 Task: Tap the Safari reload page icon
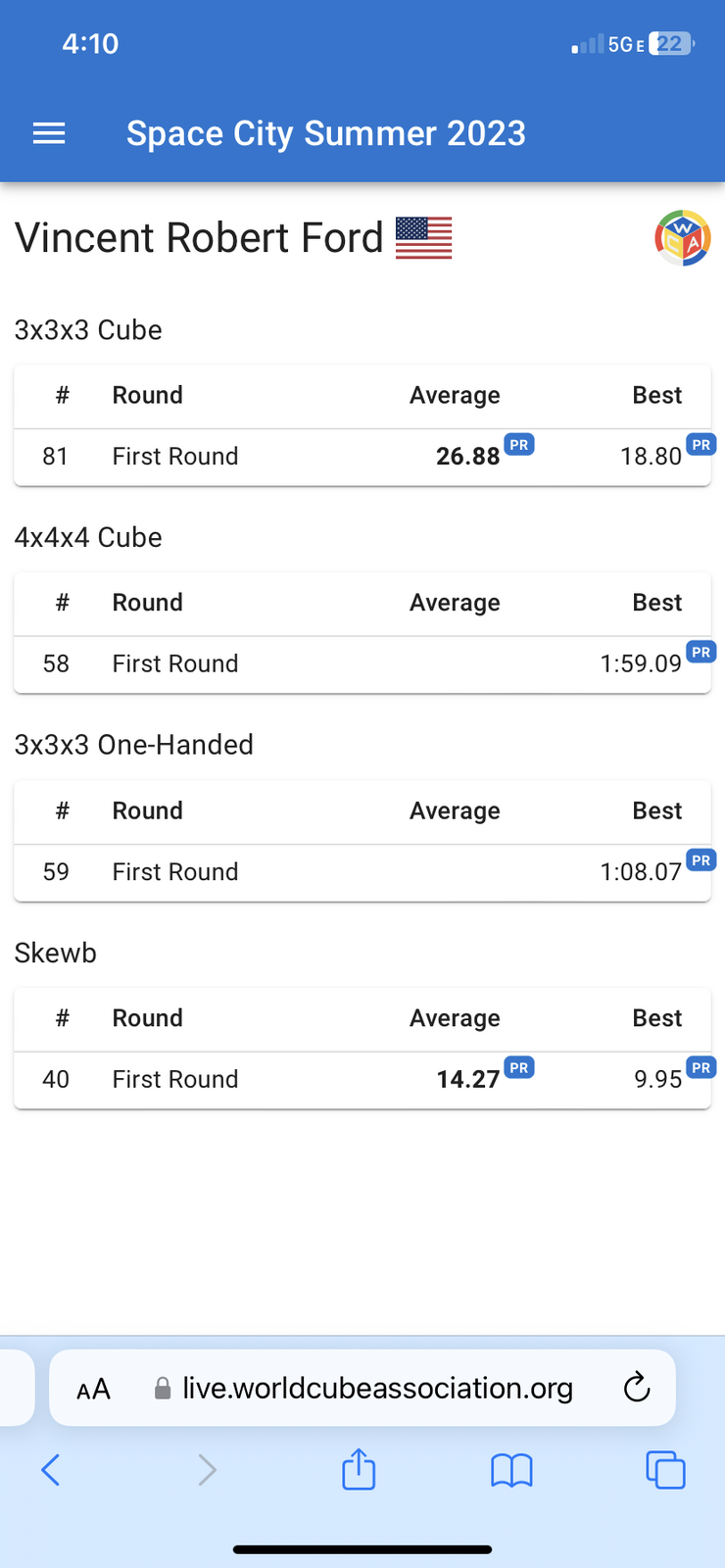(637, 1387)
